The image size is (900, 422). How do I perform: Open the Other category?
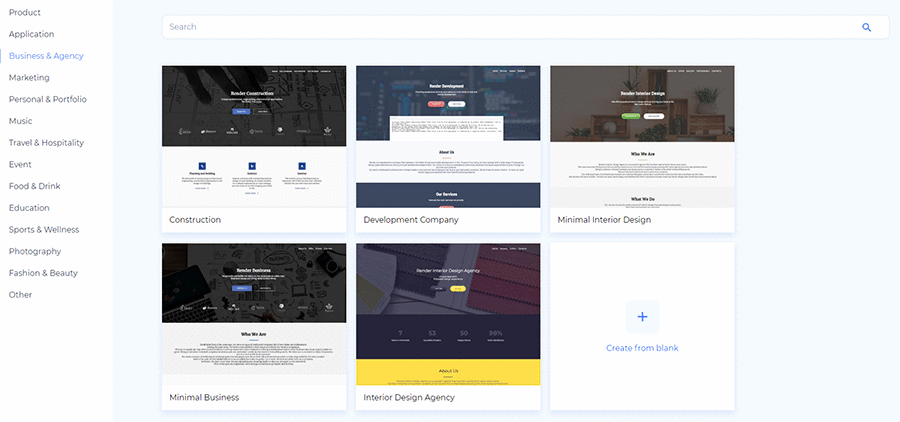click(20, 295)
